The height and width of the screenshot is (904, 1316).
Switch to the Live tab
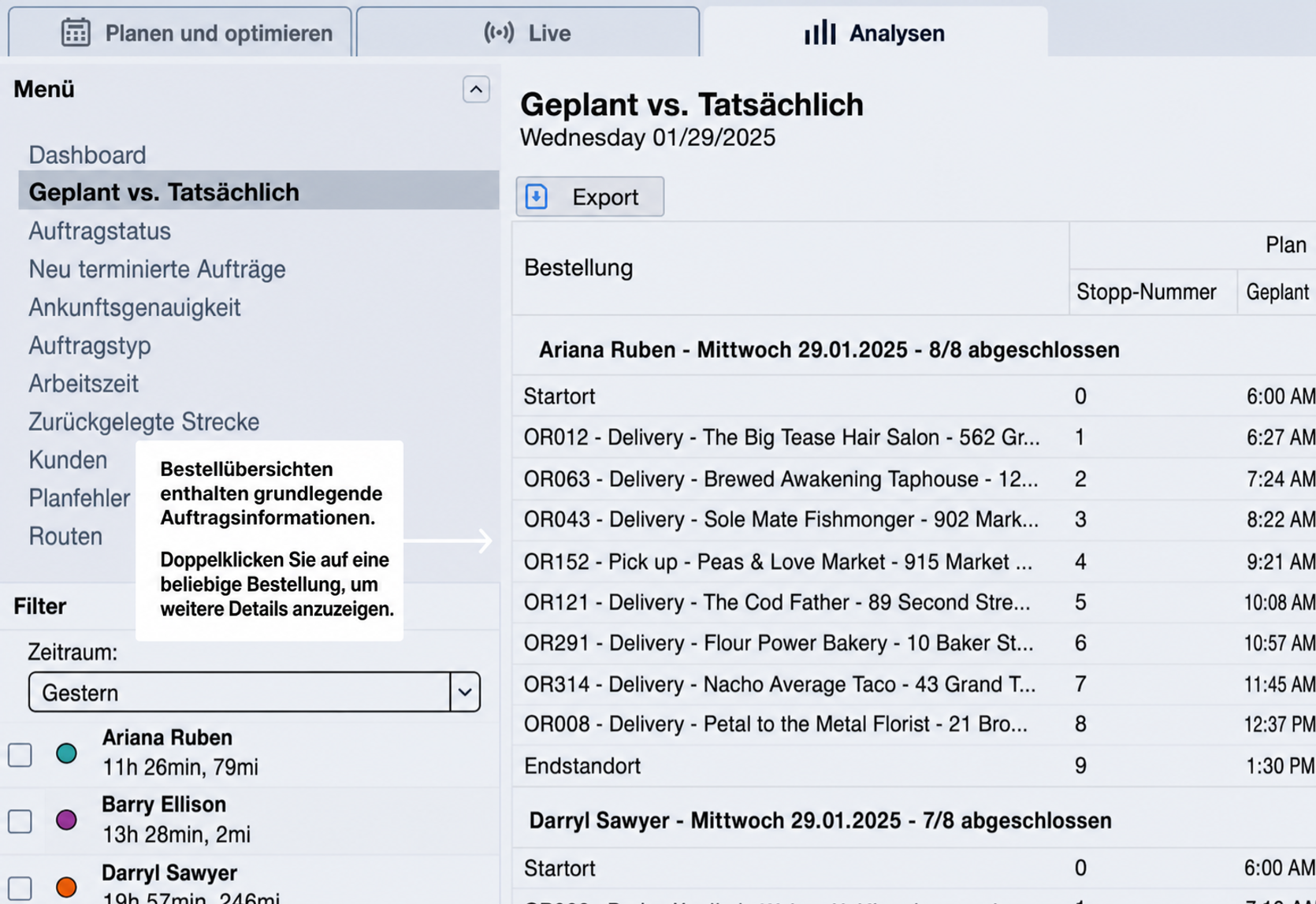pyautogui.click(x=528, y=32)
